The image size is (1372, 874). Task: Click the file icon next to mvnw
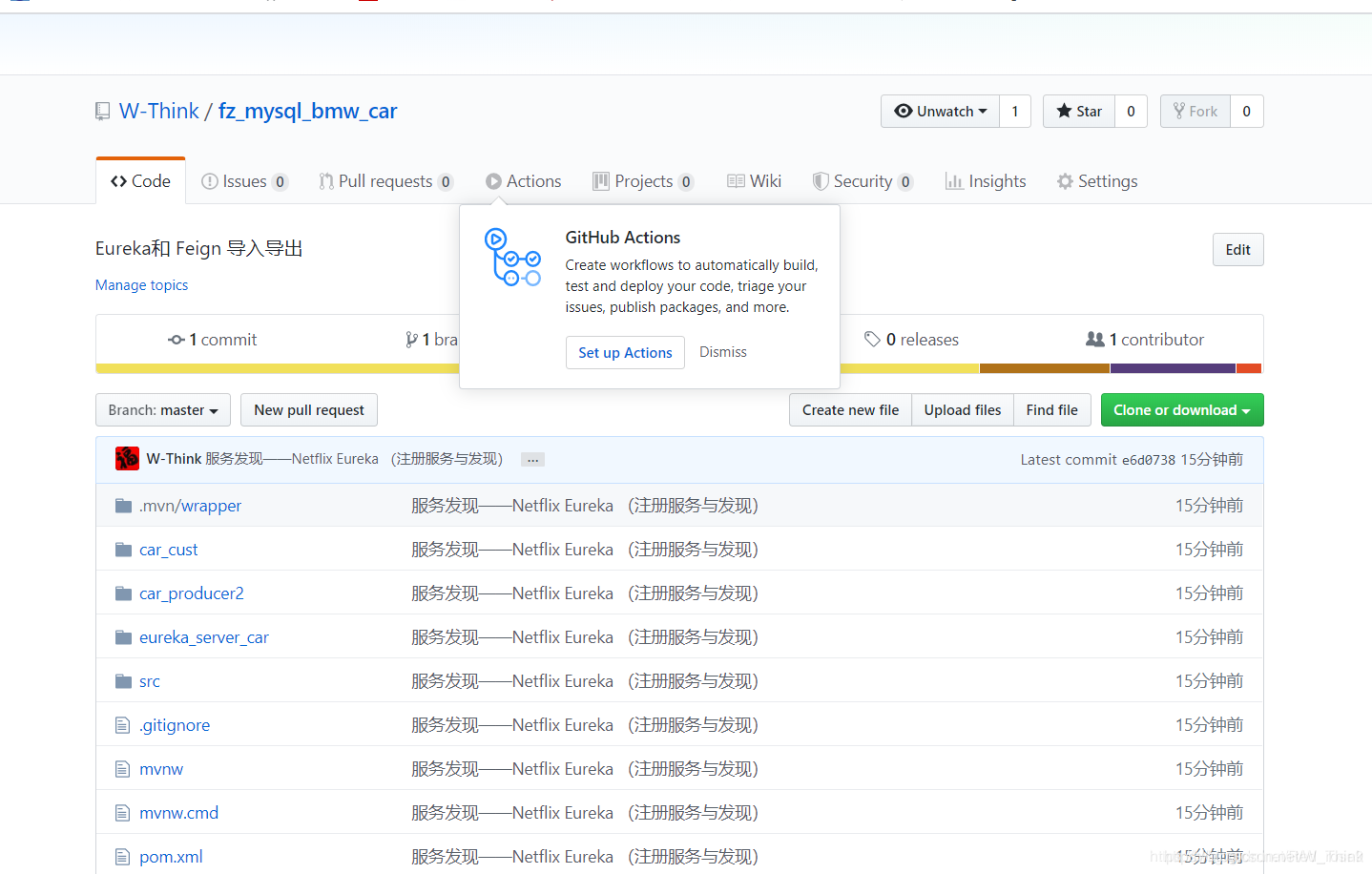coord(122,769)
